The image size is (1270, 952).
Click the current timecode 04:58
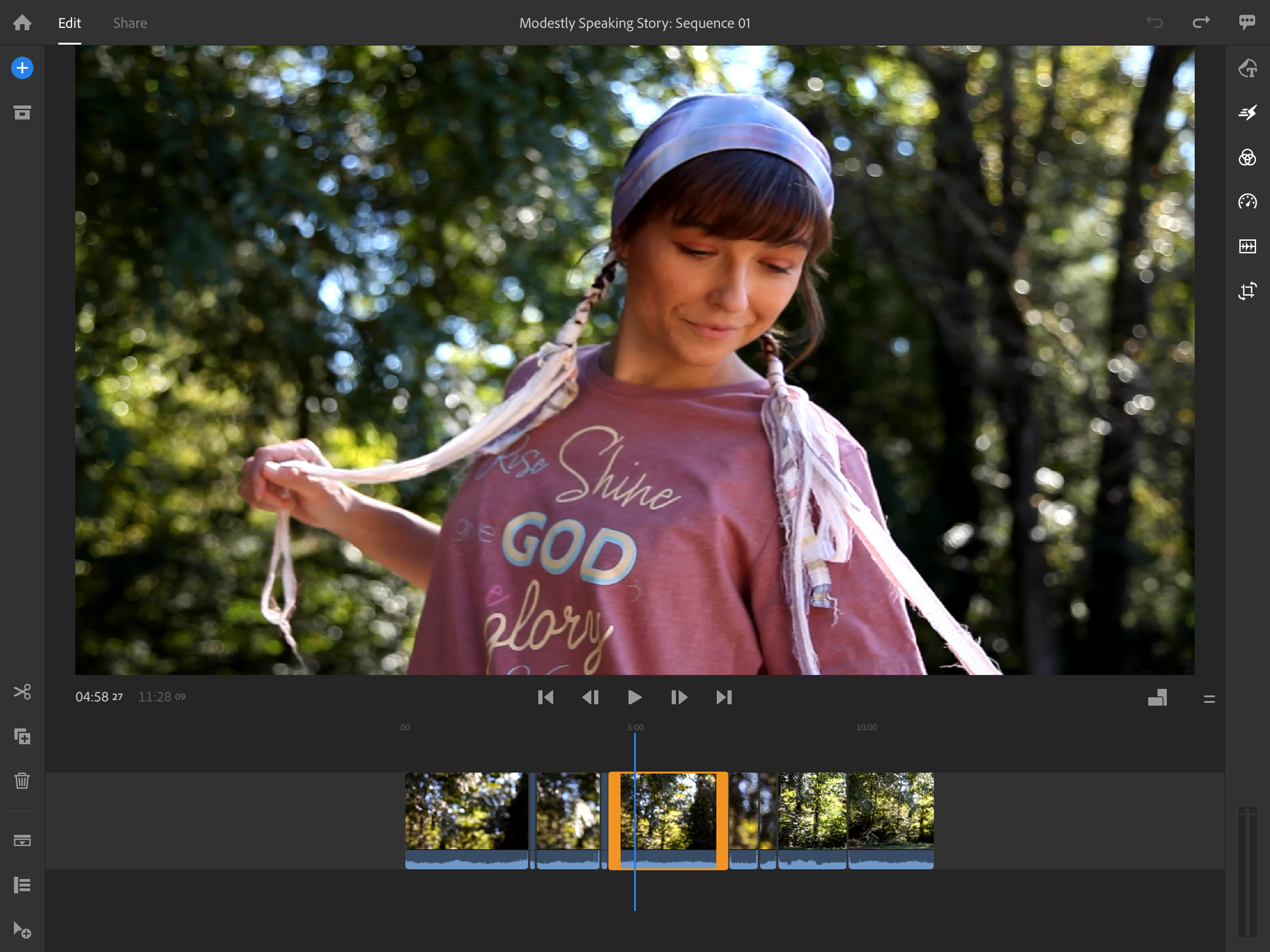point(99,697)
